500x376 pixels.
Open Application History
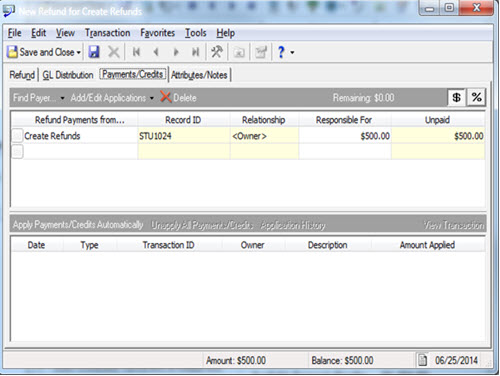[x=293, y=225]
